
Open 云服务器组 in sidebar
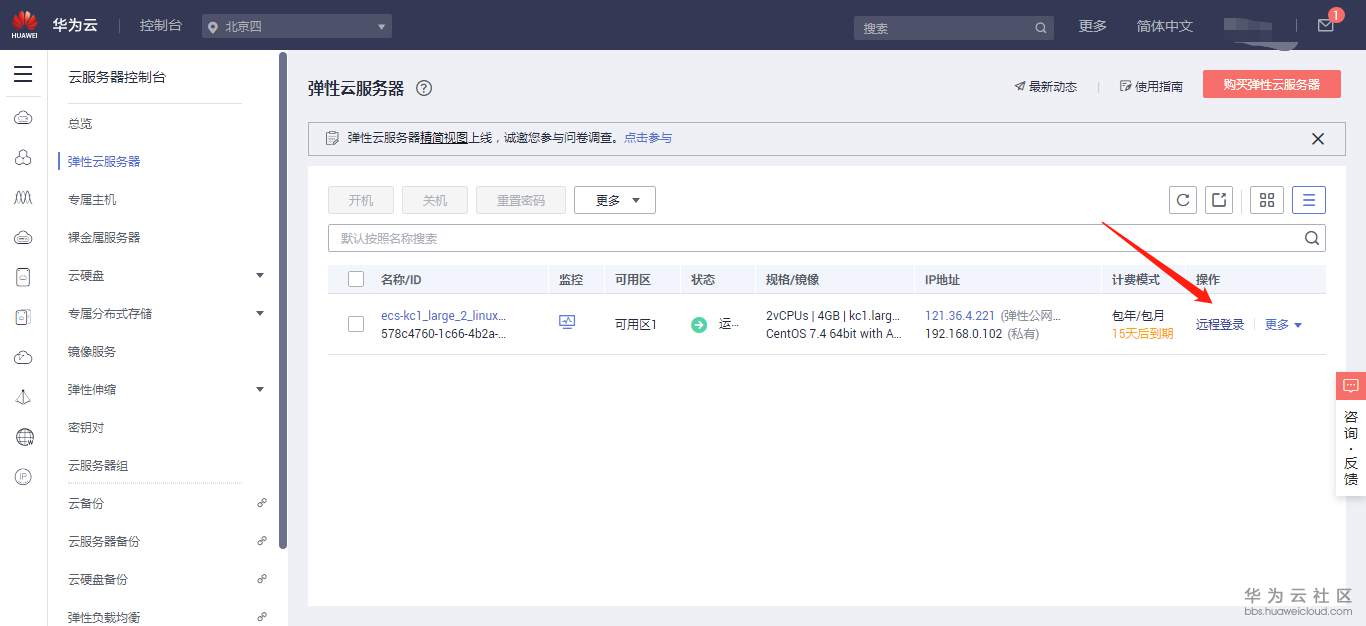pyautogui.click(x=98, y=465)
